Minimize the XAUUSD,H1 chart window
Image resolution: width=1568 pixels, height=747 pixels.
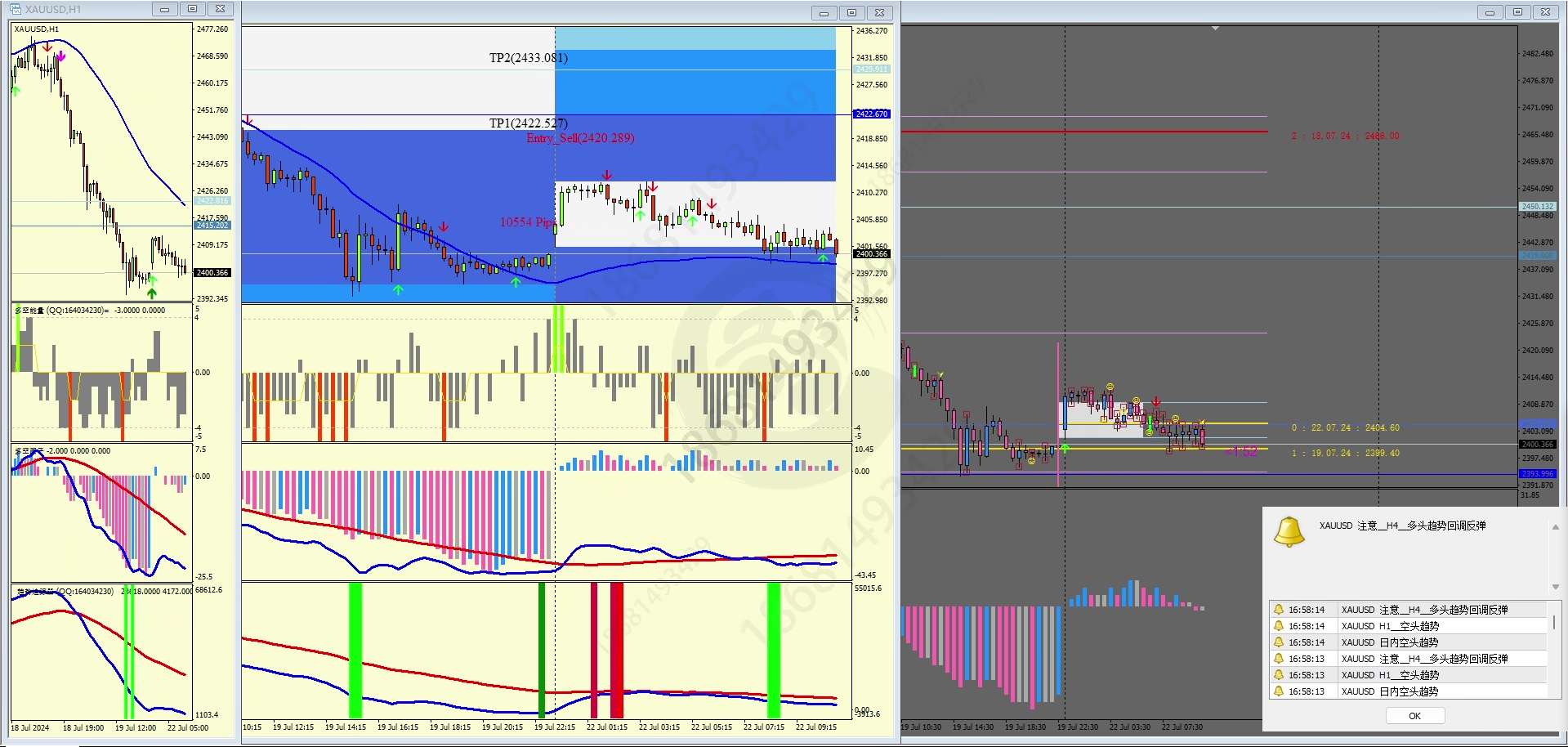click(164, 9)
